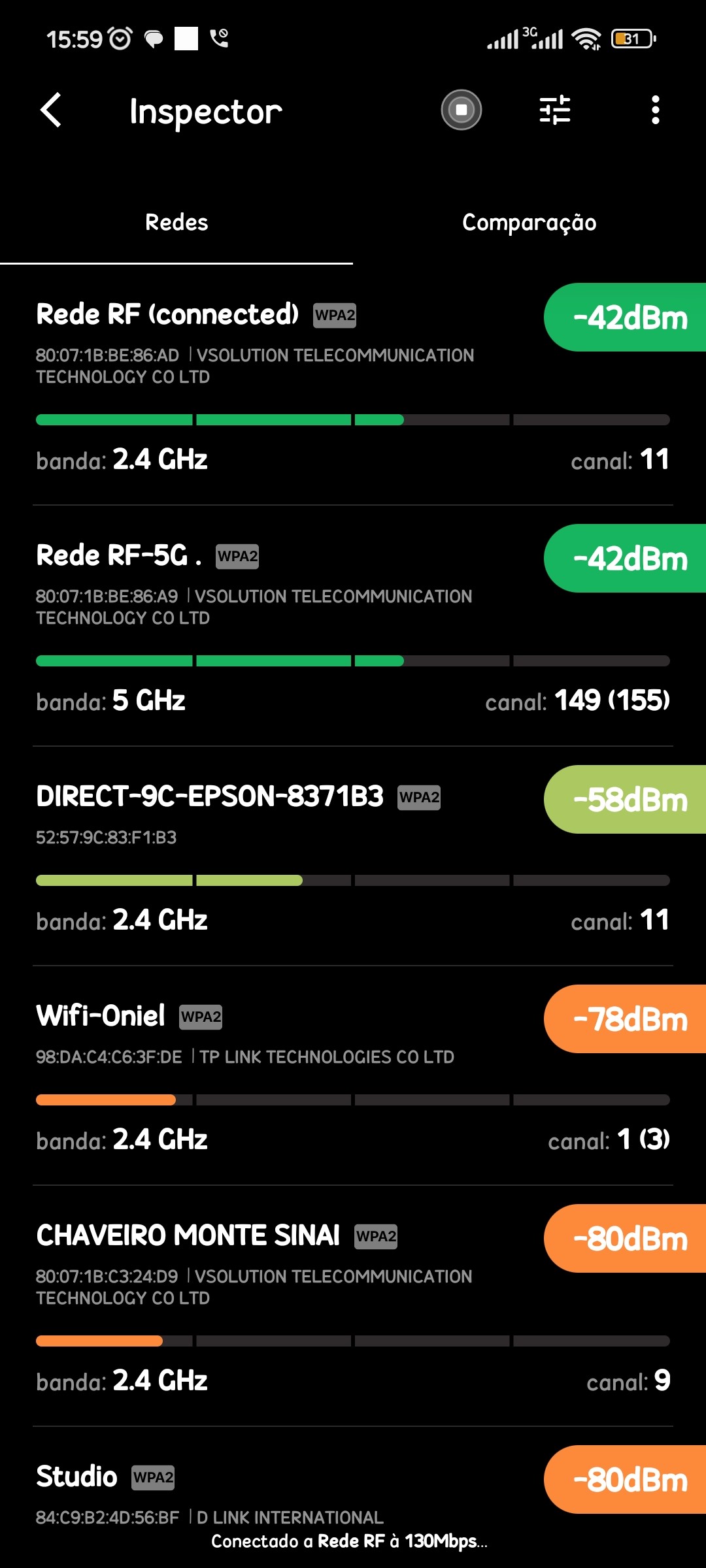The height and width of the screenshot is (1568, 706).
Task: Select the Redes tab
Action: pos(176,223)
